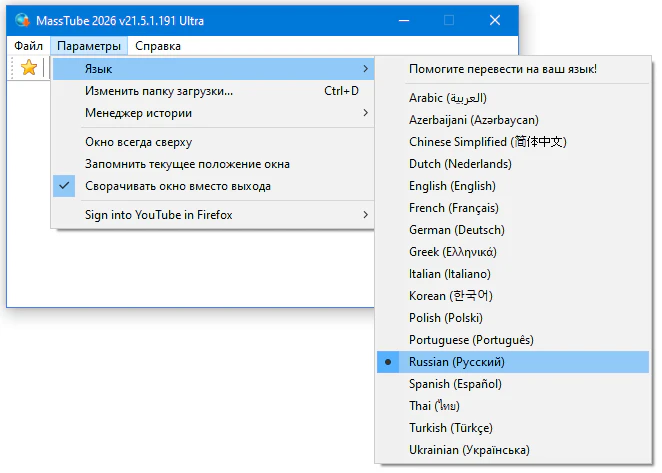Minimize the MassTube window
Viewport: 662px width, 473px height.
403,20
